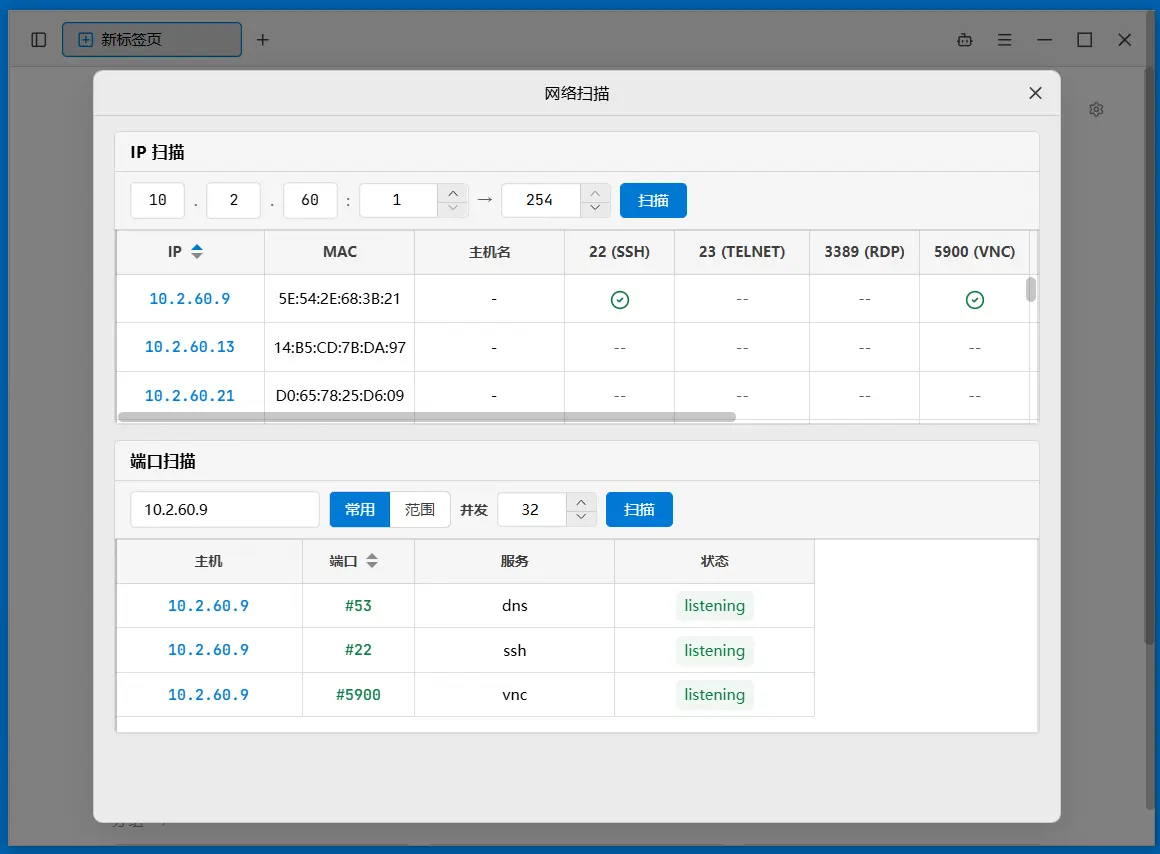Start IP scan with 扫描 button
This screenshot has width=1160, height=854.
pos(653,201)
